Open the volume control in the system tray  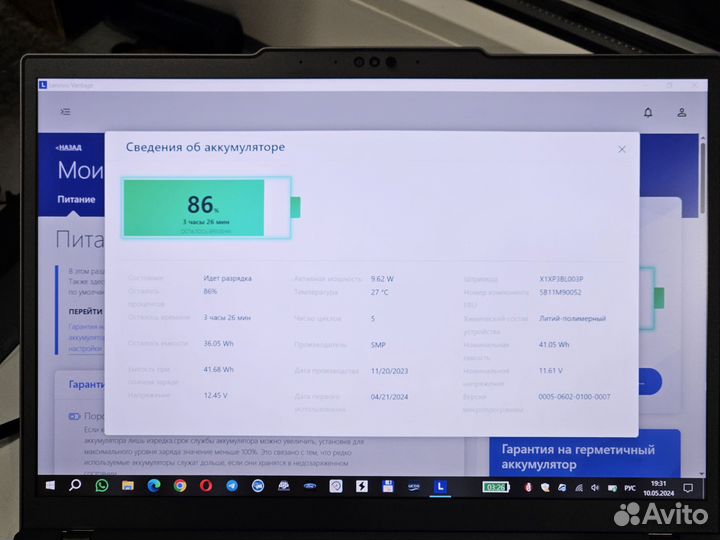pyautogui.click(x=595, y=488)
